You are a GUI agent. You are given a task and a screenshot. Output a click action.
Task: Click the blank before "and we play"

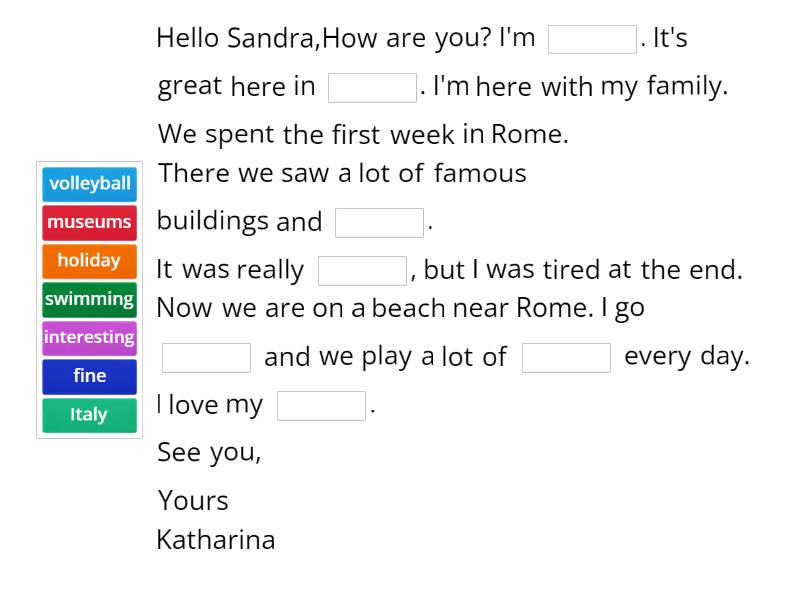click(206, 358)
